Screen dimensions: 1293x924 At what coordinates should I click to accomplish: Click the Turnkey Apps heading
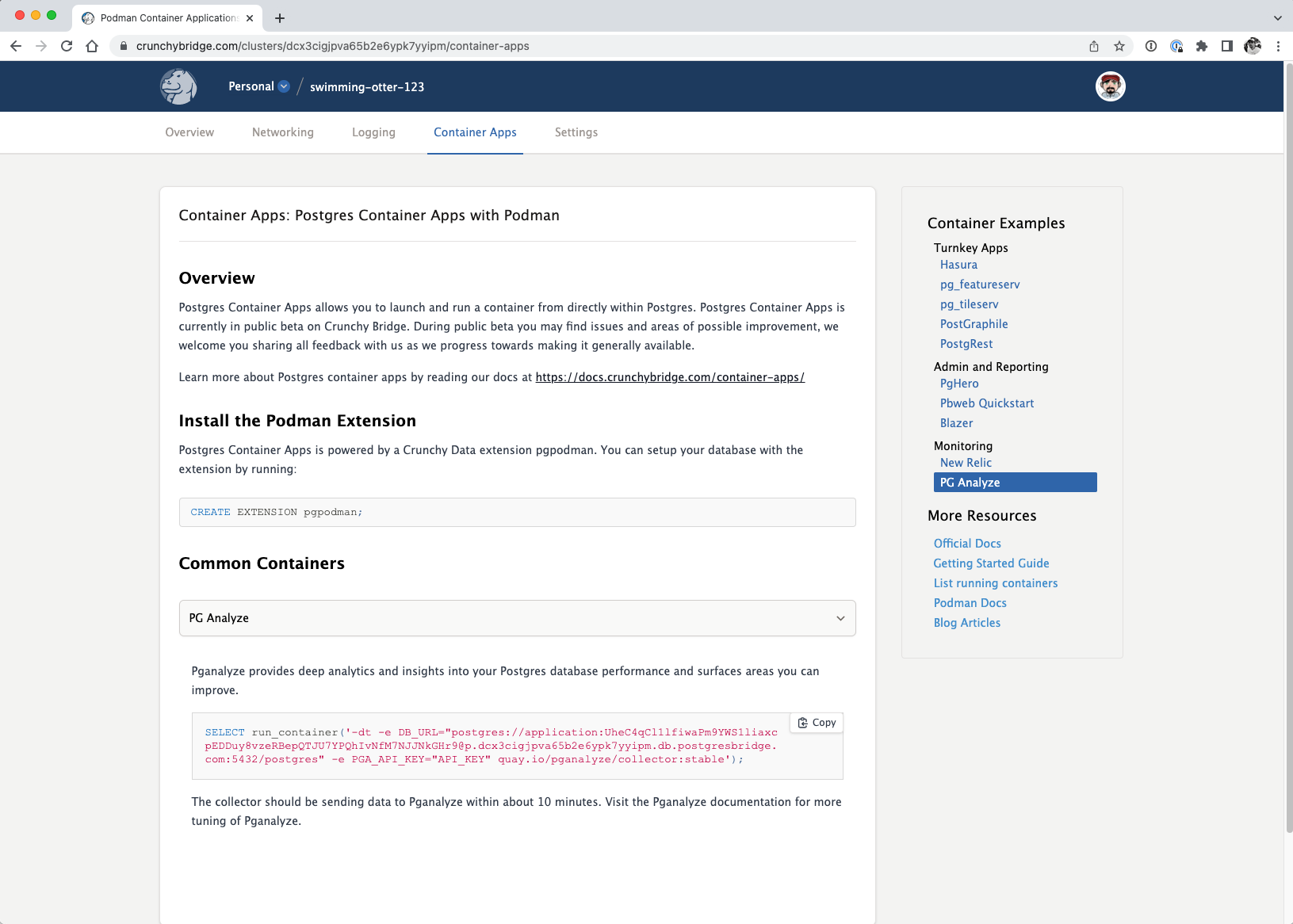point(970,248)
